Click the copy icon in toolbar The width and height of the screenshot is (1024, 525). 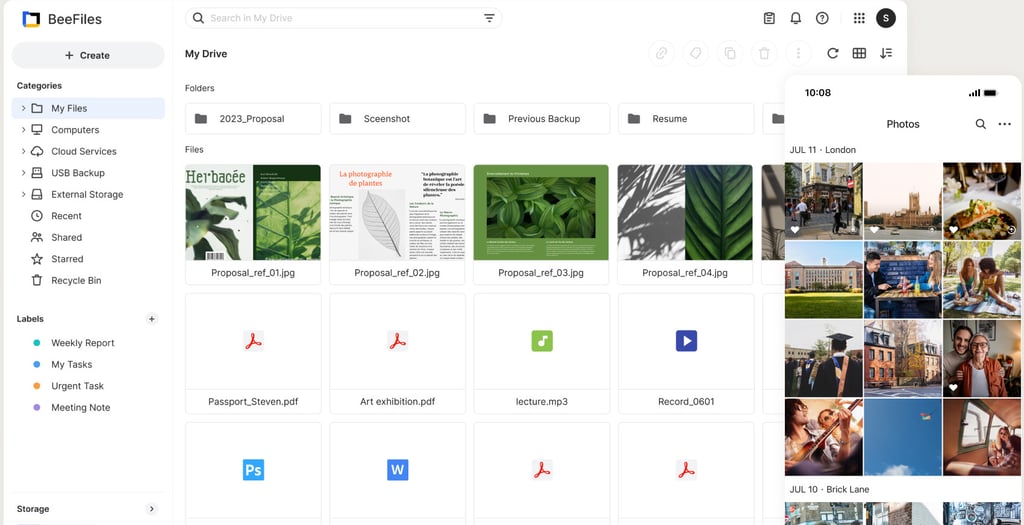pyautogui.click(x=730, y=54)
